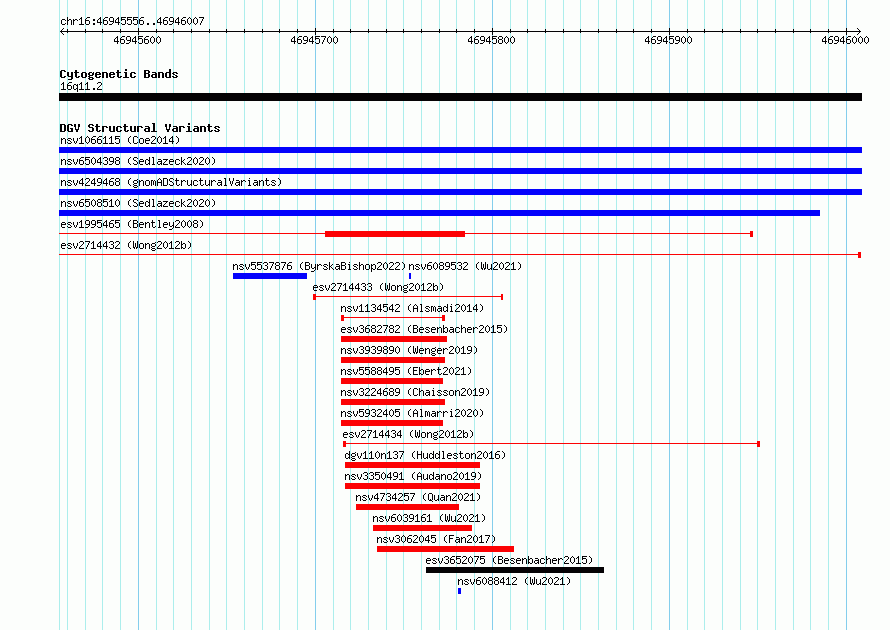
Task: Open dgv110n137 (Huddleston2016) label
Action: coord(425,455)
